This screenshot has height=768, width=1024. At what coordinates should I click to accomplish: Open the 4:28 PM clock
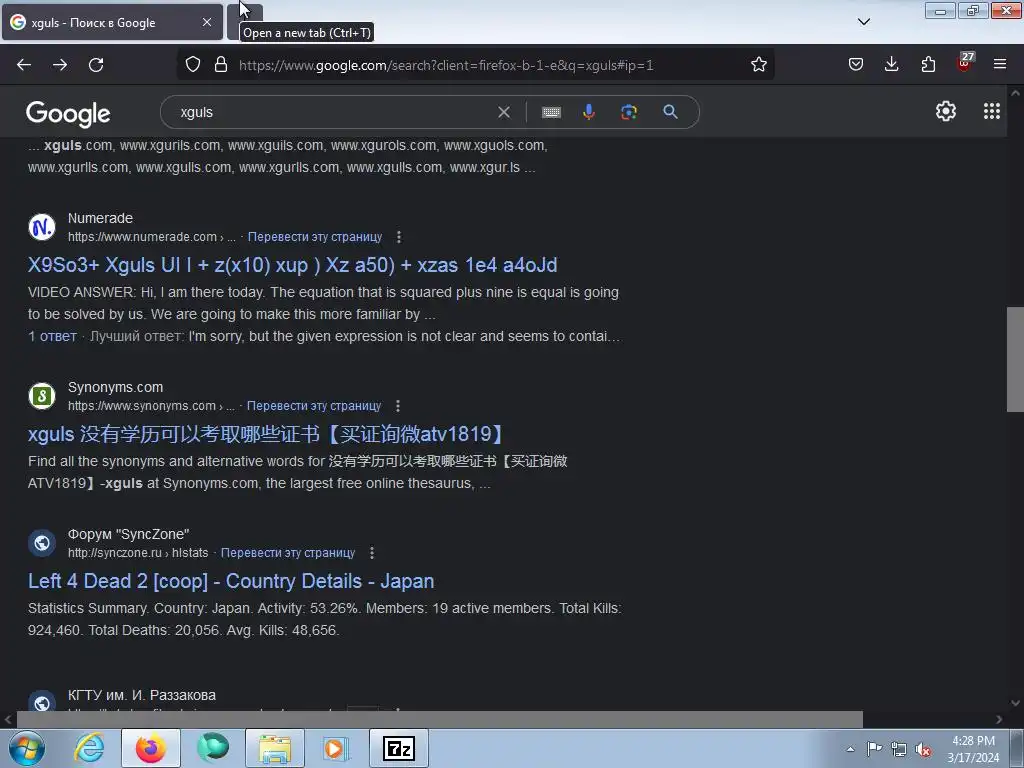(x=973, y=749)
